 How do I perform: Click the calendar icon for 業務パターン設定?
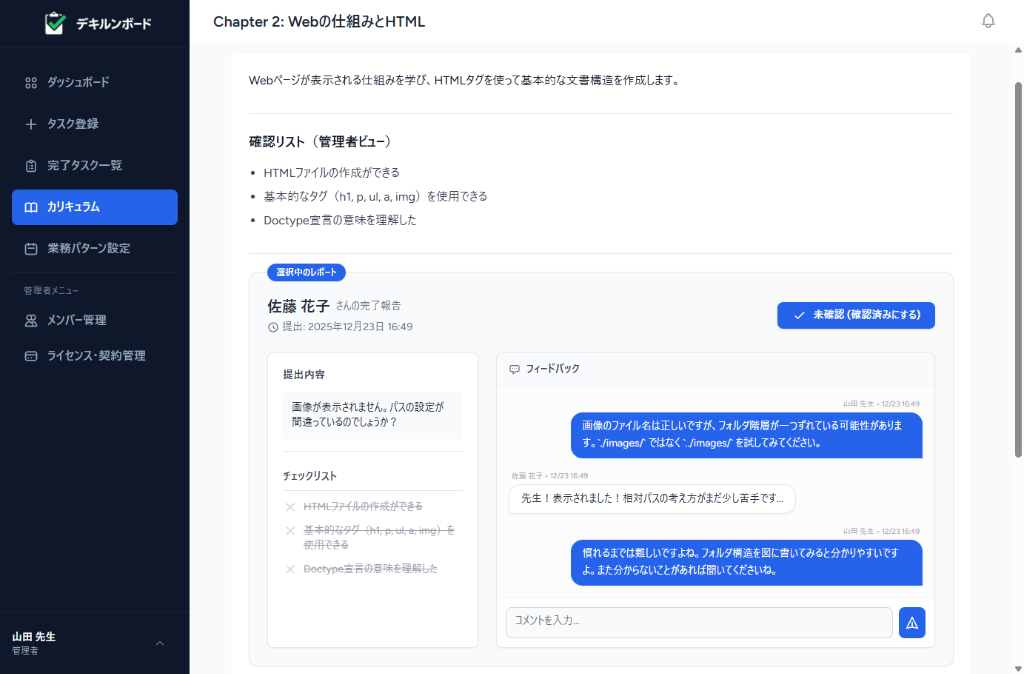(31, 248)
